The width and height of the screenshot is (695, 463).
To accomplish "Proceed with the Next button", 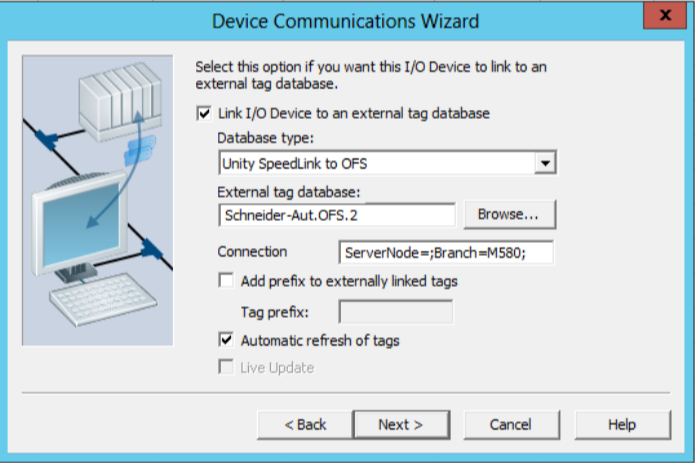I will (401, 425).
